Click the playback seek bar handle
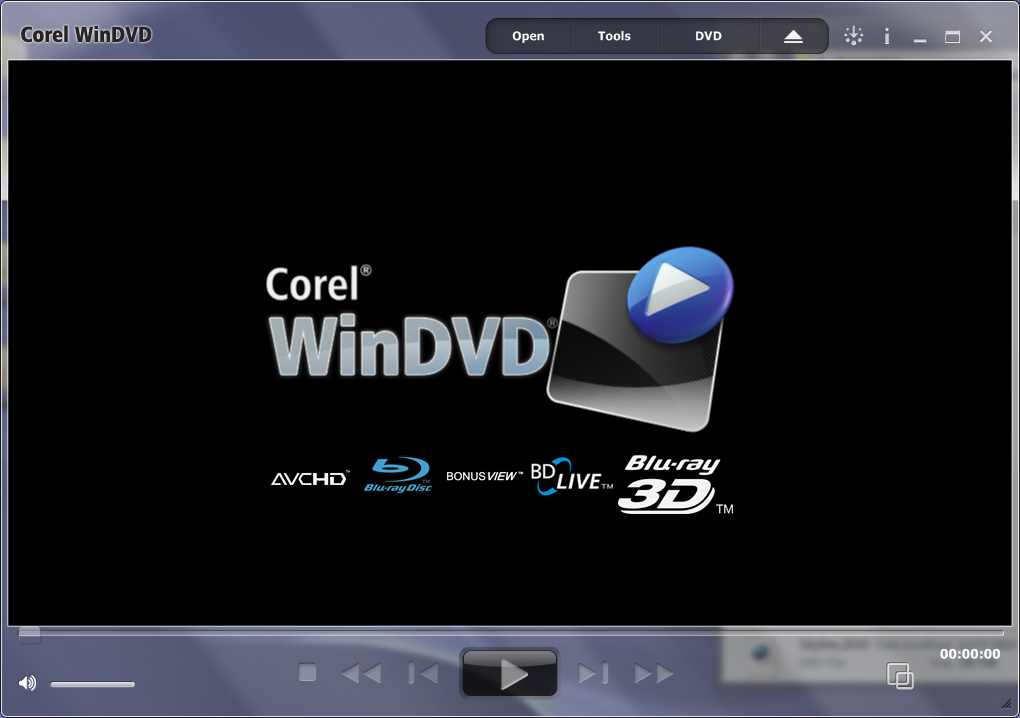 click(x=29, y=634)
